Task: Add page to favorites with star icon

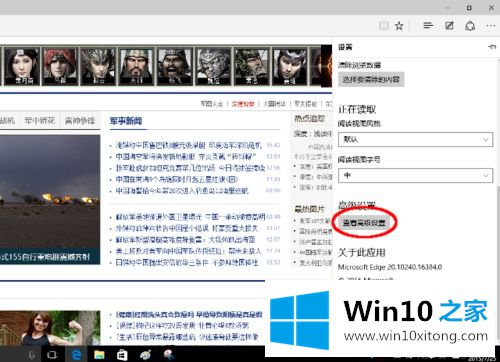Action: click(399, 26)
